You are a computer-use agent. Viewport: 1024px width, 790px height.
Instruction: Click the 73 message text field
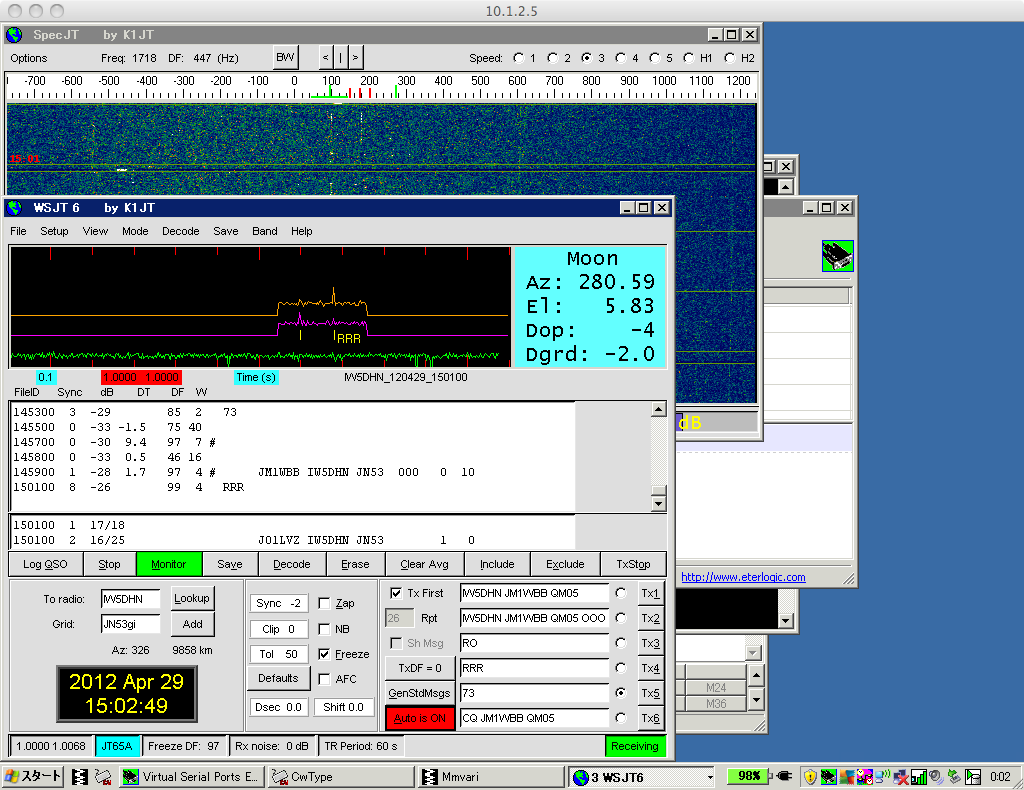pos(534,693)
